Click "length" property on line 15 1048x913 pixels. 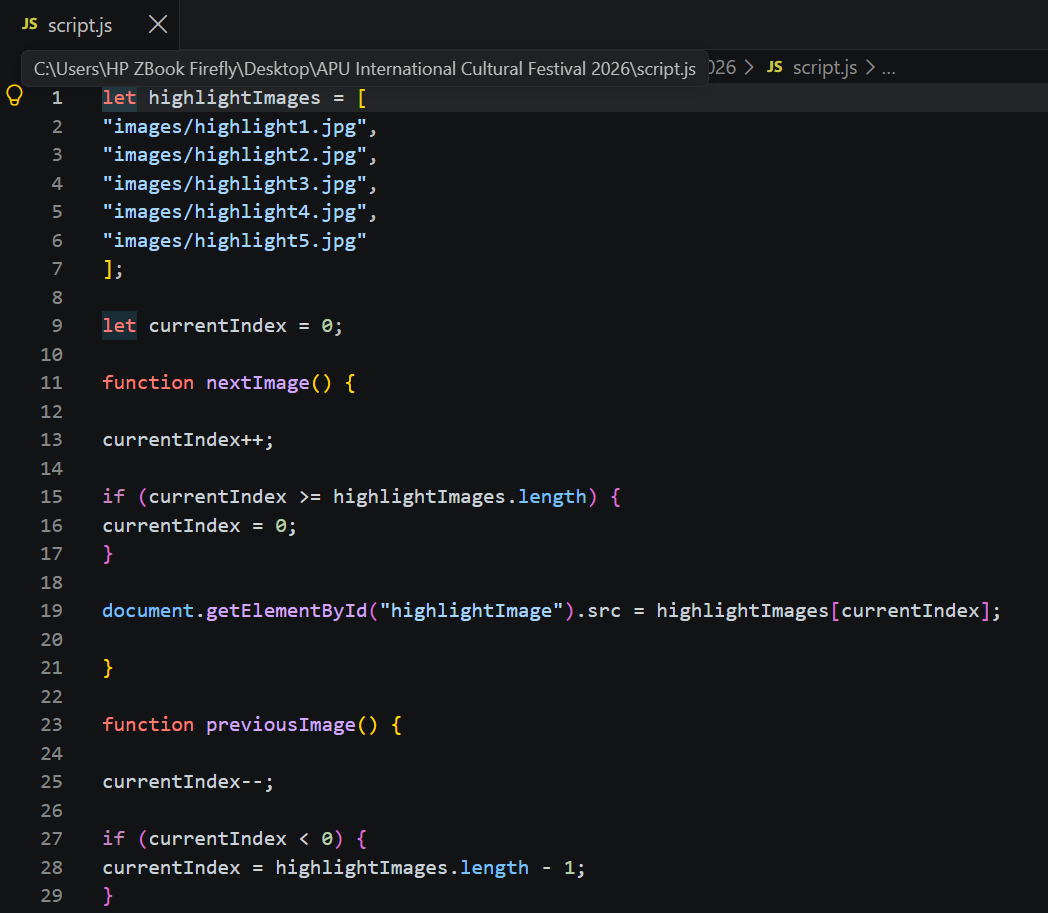pyautogui.click(x=552, y=497)
